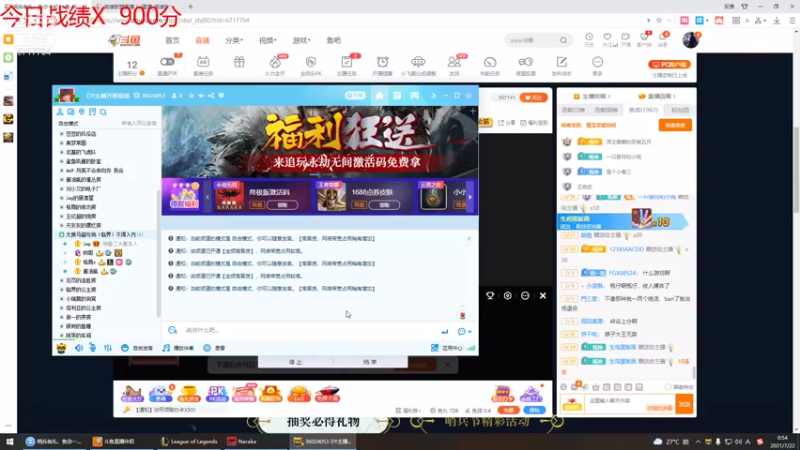Click the 自由发言 speaking mode button
The image size is (800, 450).
[137, 348]
